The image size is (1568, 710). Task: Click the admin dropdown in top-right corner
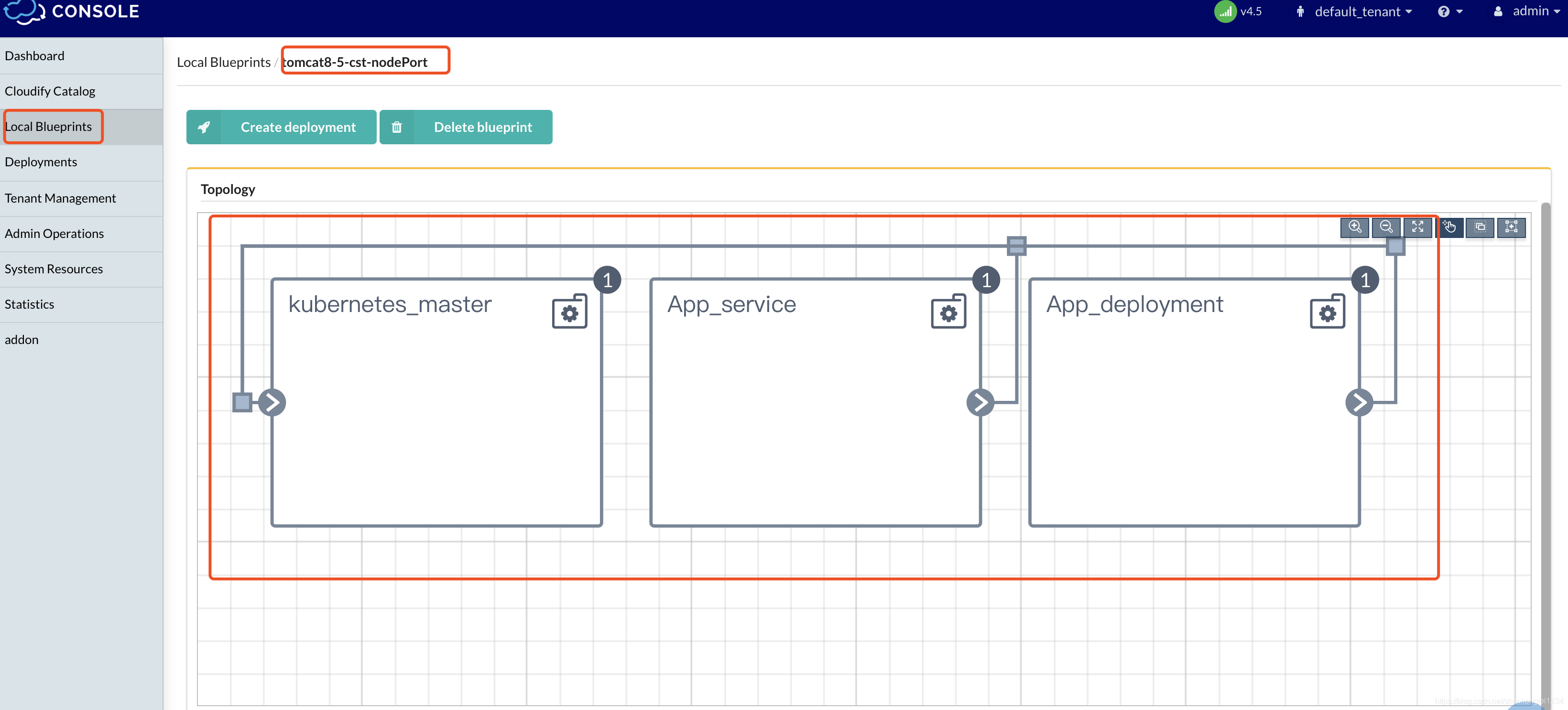[x=1517, y=12]
